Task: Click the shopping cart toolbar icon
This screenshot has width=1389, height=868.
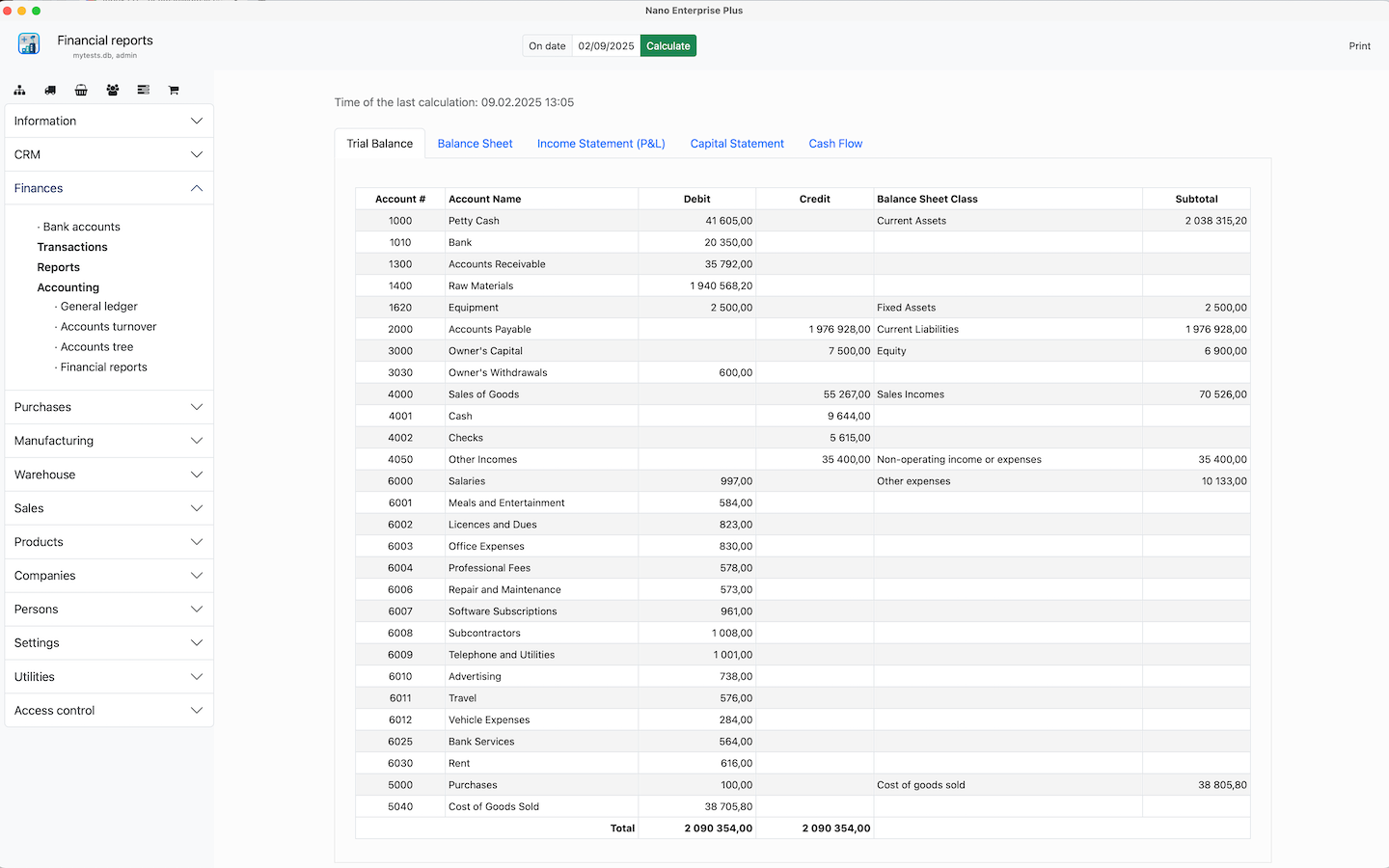Action: pyautogui.click(x=174, y=90)
